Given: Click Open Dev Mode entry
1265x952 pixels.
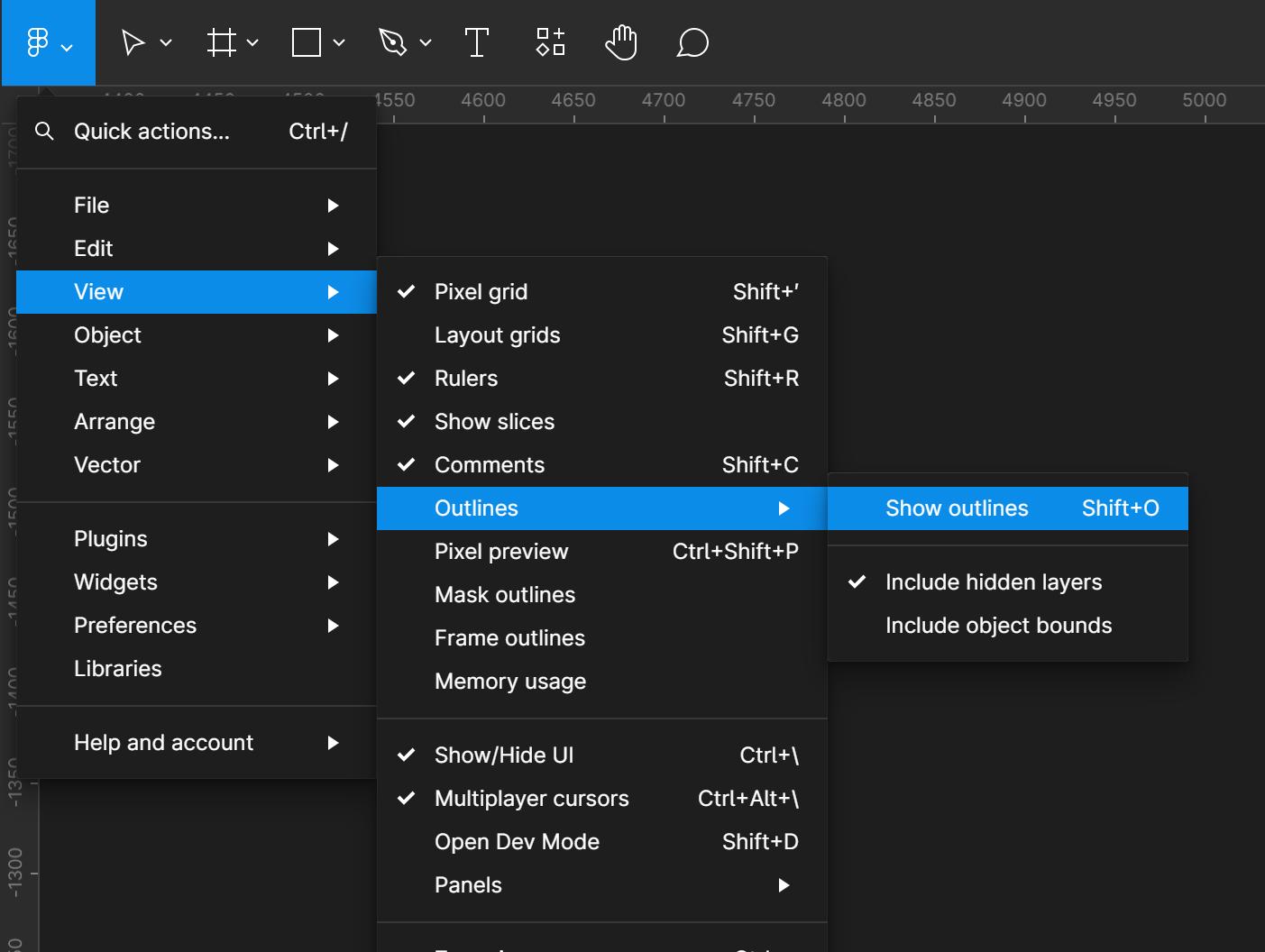Looking at the screenshot, I should point(602,842).
